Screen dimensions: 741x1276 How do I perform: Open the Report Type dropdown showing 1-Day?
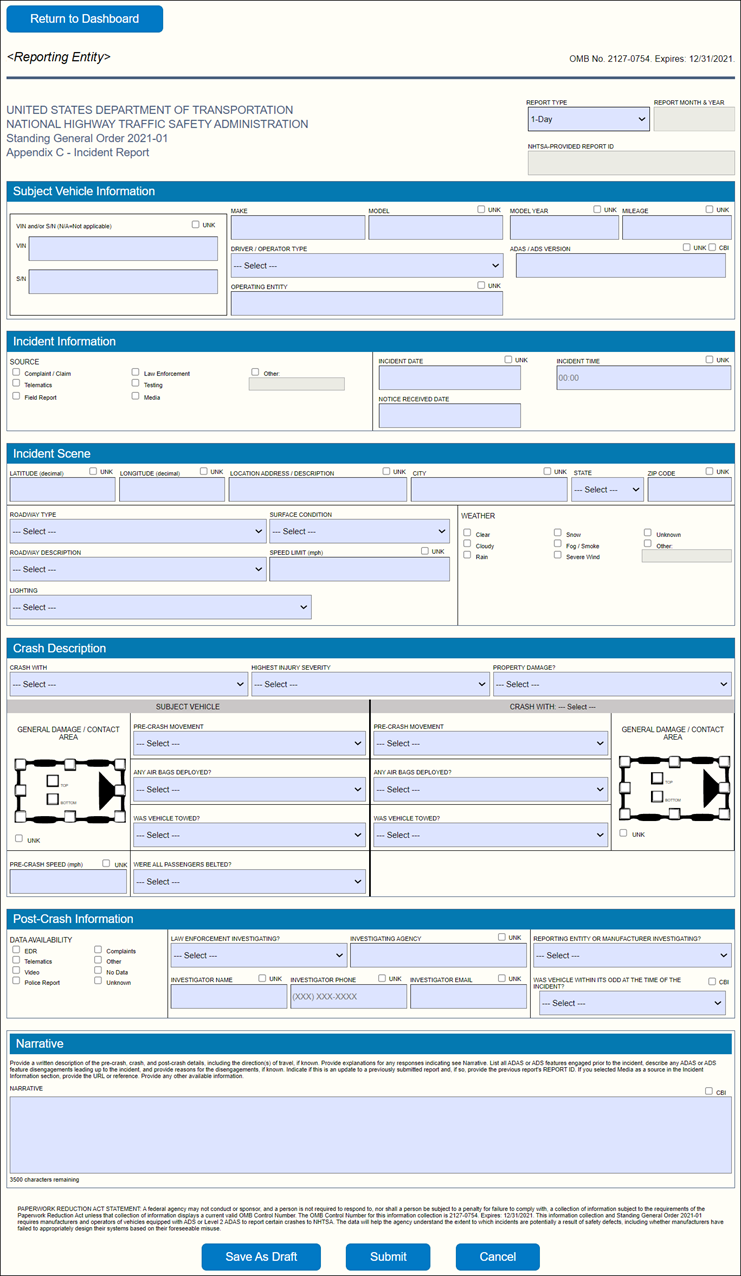pyautogui.click(x=589, y=119)
